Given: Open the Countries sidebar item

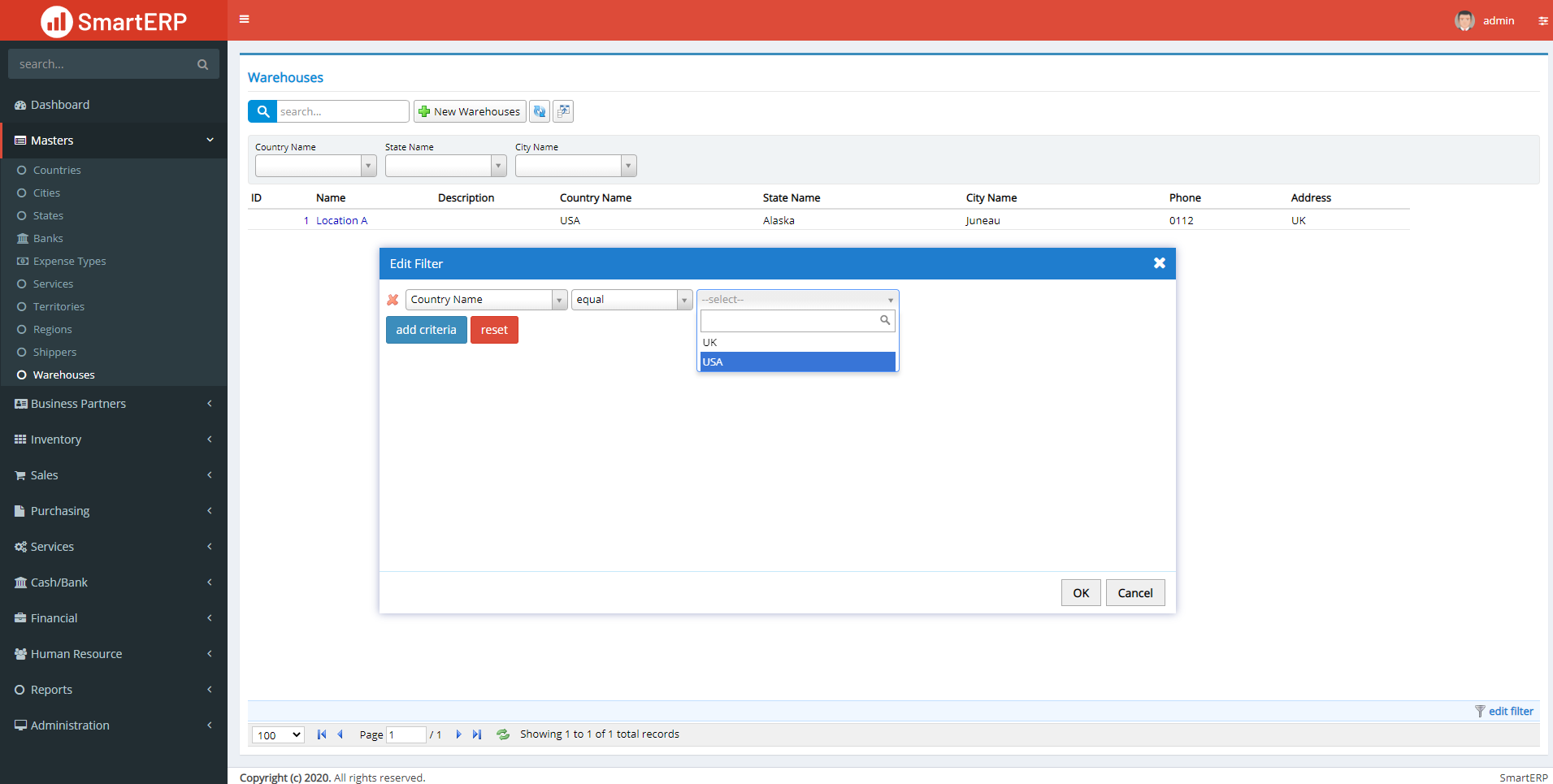Looking at the screenshot, I should click(x=57, y=170).
